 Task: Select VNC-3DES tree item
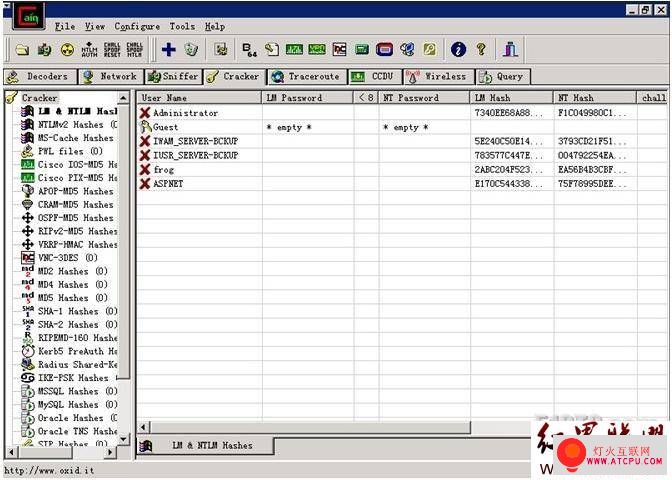click(x=60, y=258)
